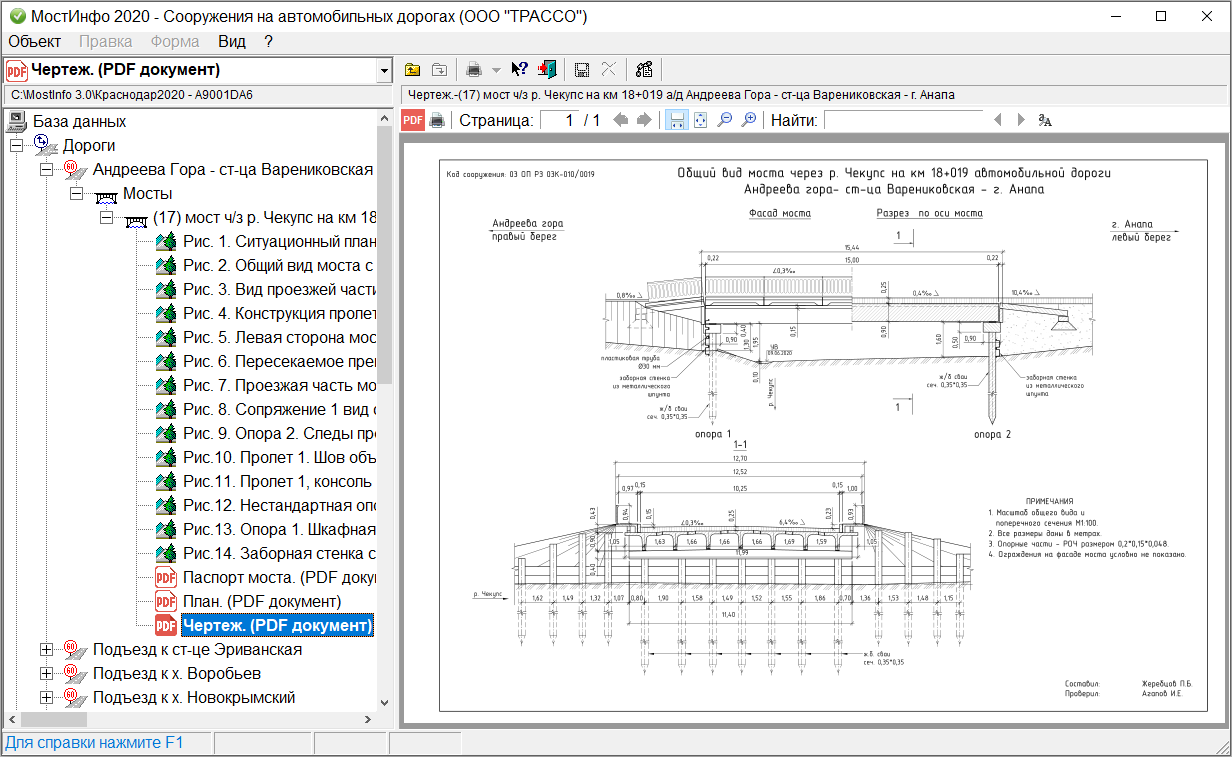Open the Вид menu
Screen dimensions: 1232x757
[x=232, y=41]
